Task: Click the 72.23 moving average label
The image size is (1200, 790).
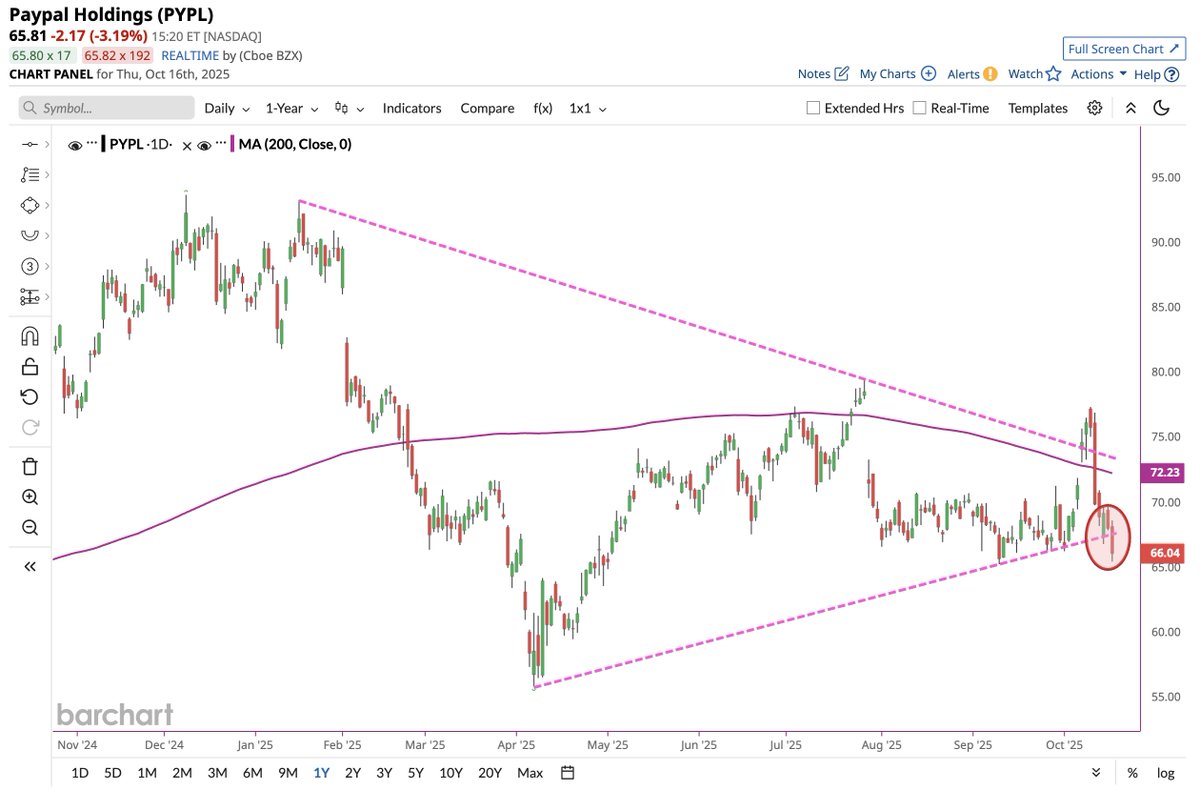Action: pos(1162,471)
